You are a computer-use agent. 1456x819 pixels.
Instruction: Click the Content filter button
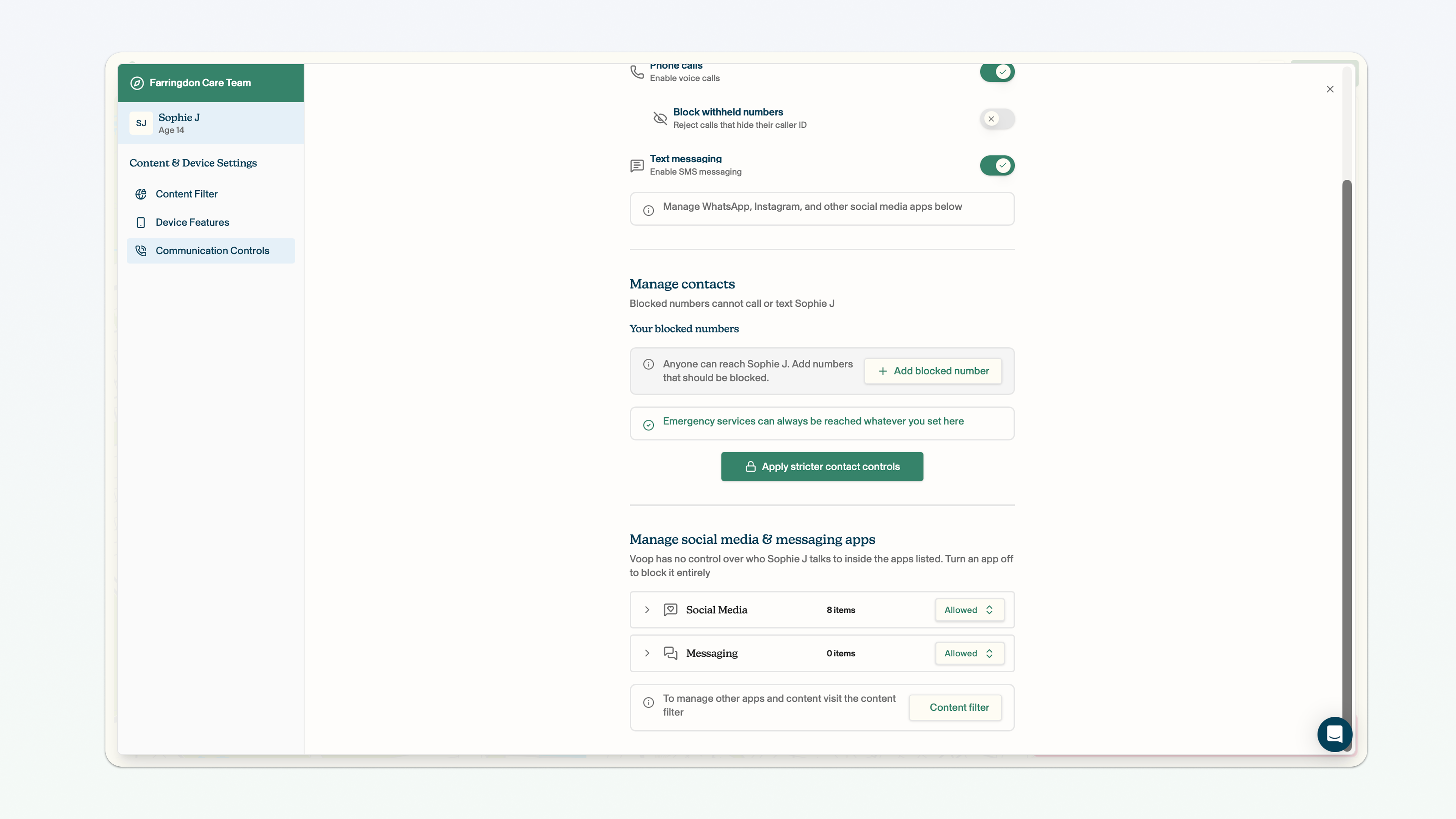[x=955, y=708]
